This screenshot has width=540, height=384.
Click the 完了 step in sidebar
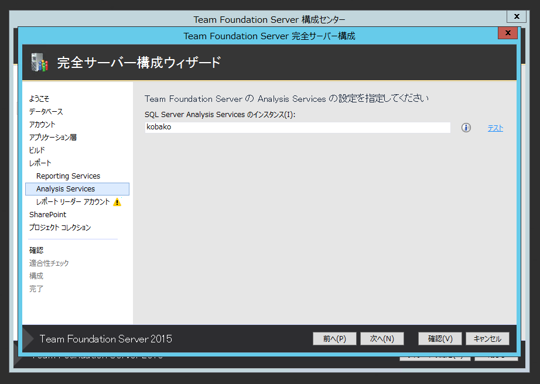(x=36, y=289)
